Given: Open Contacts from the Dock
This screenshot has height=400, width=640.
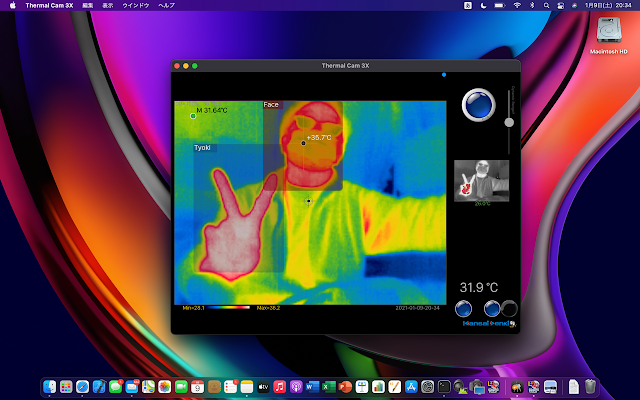Looking at the screenshot, I should (x=214, y=386).
